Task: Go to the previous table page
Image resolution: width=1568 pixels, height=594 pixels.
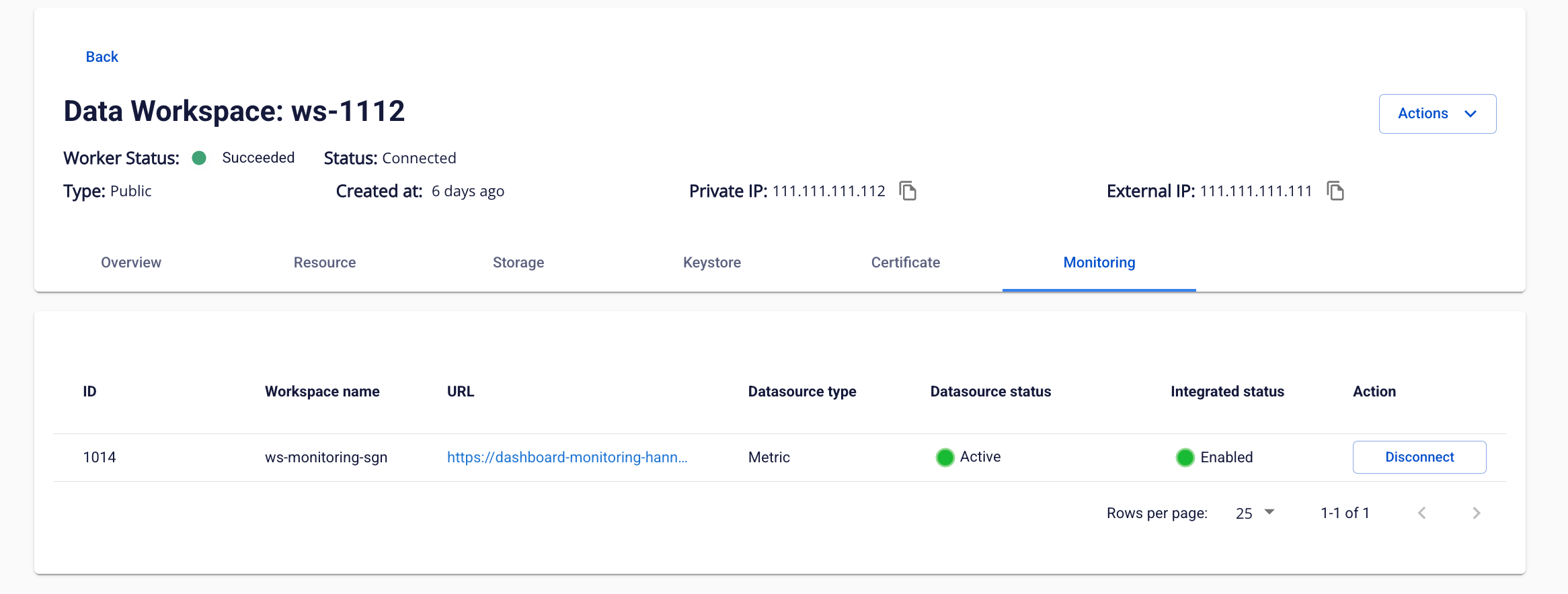Action: point(1421,513)
